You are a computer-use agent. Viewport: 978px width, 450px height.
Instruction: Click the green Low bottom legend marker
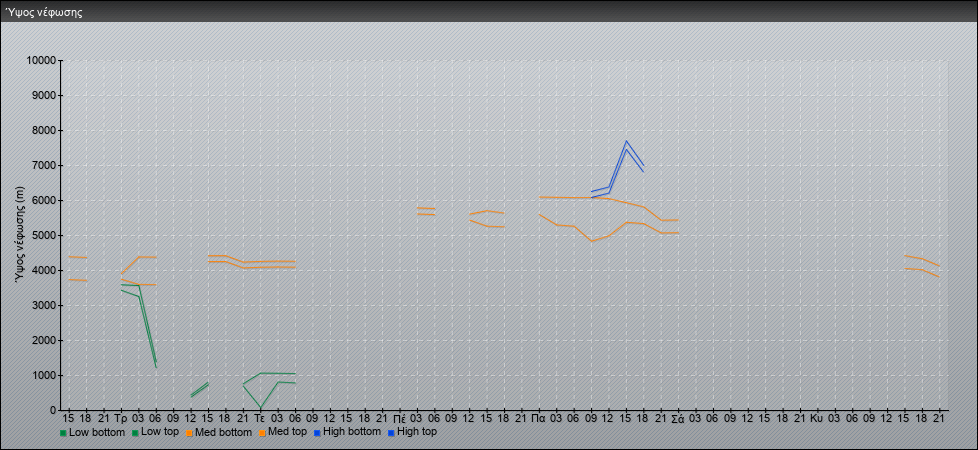64,433
